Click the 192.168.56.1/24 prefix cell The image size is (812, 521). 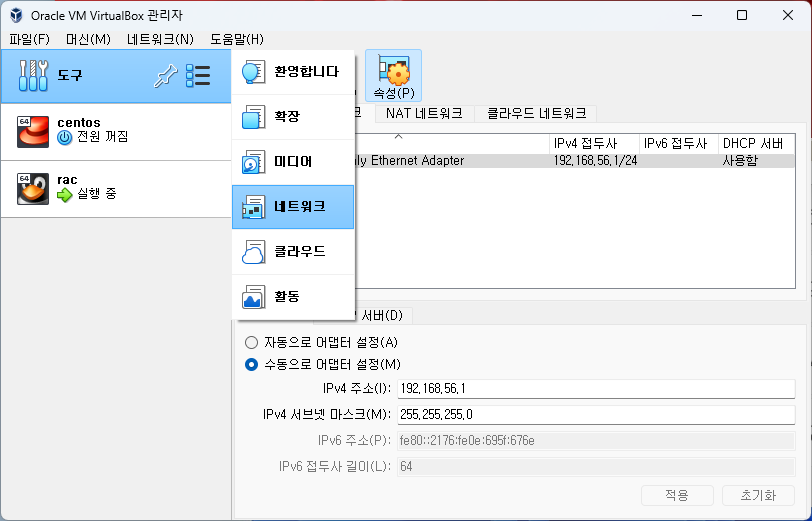point(596,161)
